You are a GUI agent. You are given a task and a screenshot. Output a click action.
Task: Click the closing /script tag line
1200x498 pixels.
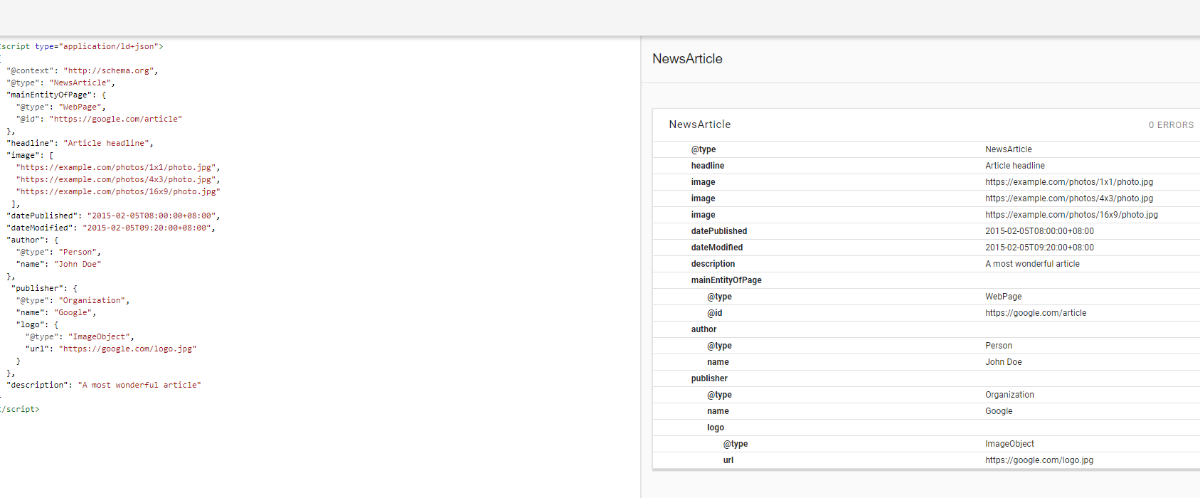tap(20, 409)
